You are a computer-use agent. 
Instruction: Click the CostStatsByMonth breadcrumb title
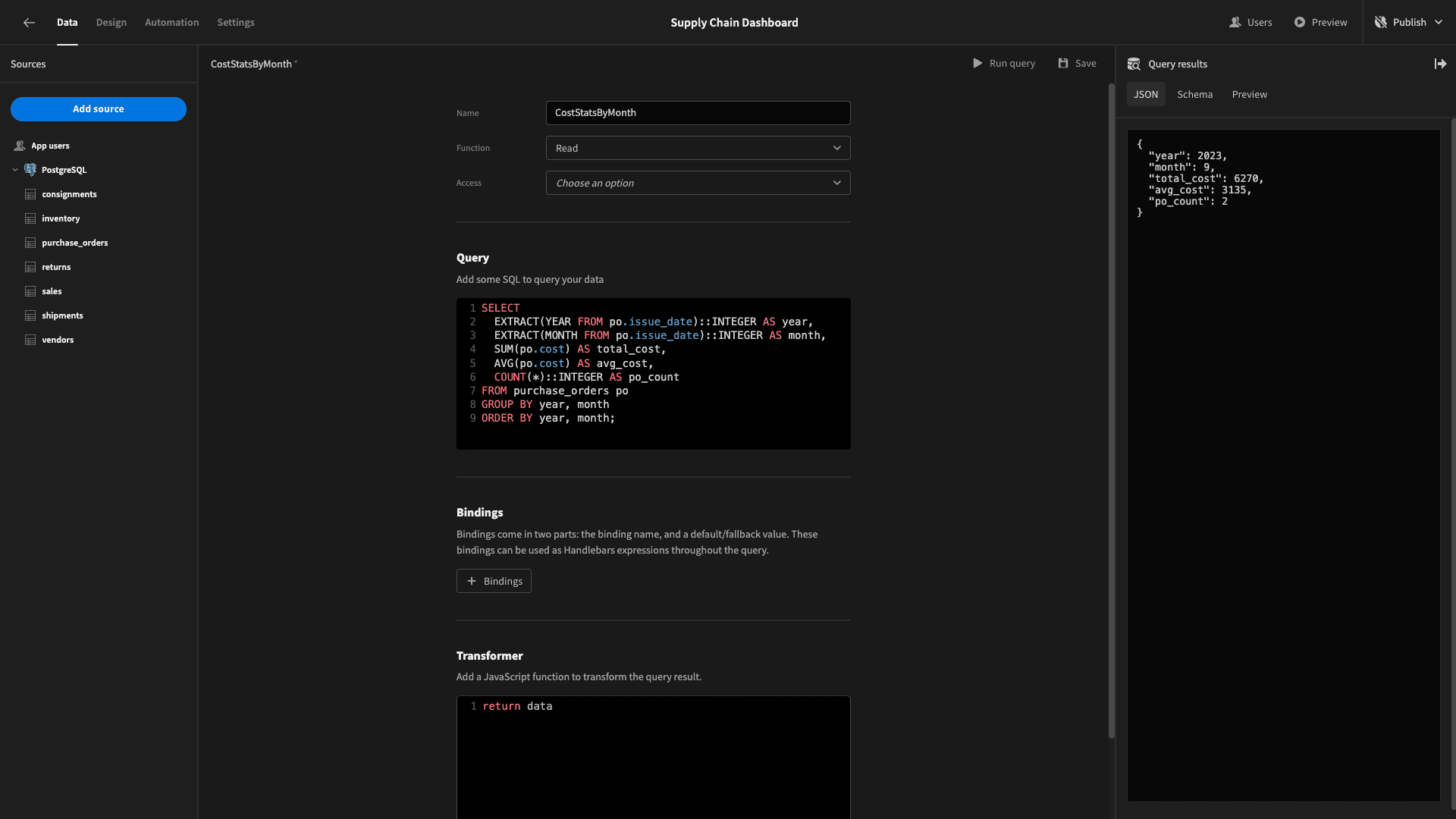[251, 64]
